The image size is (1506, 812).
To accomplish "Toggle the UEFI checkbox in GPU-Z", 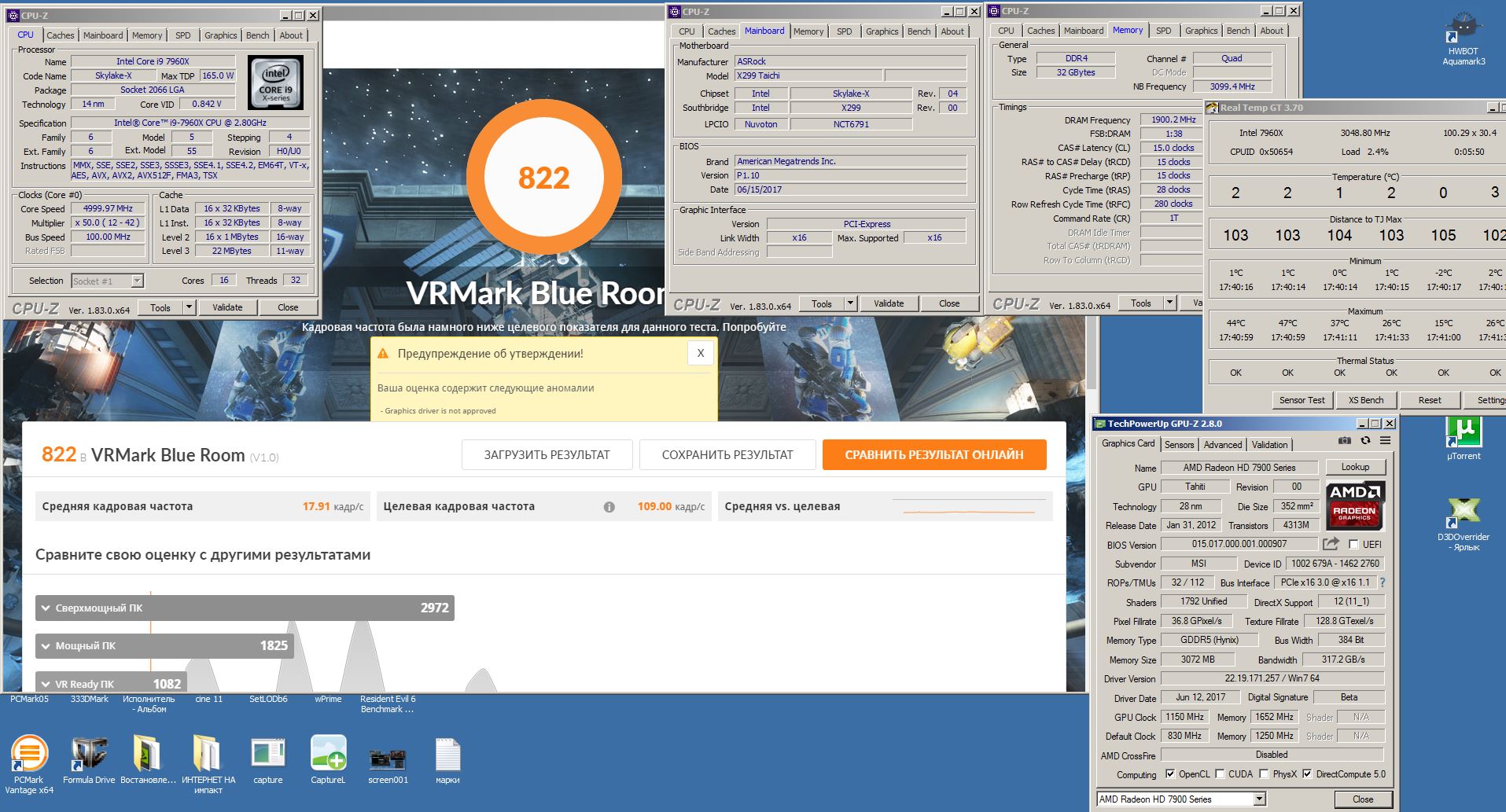I will click(1353, 544).
